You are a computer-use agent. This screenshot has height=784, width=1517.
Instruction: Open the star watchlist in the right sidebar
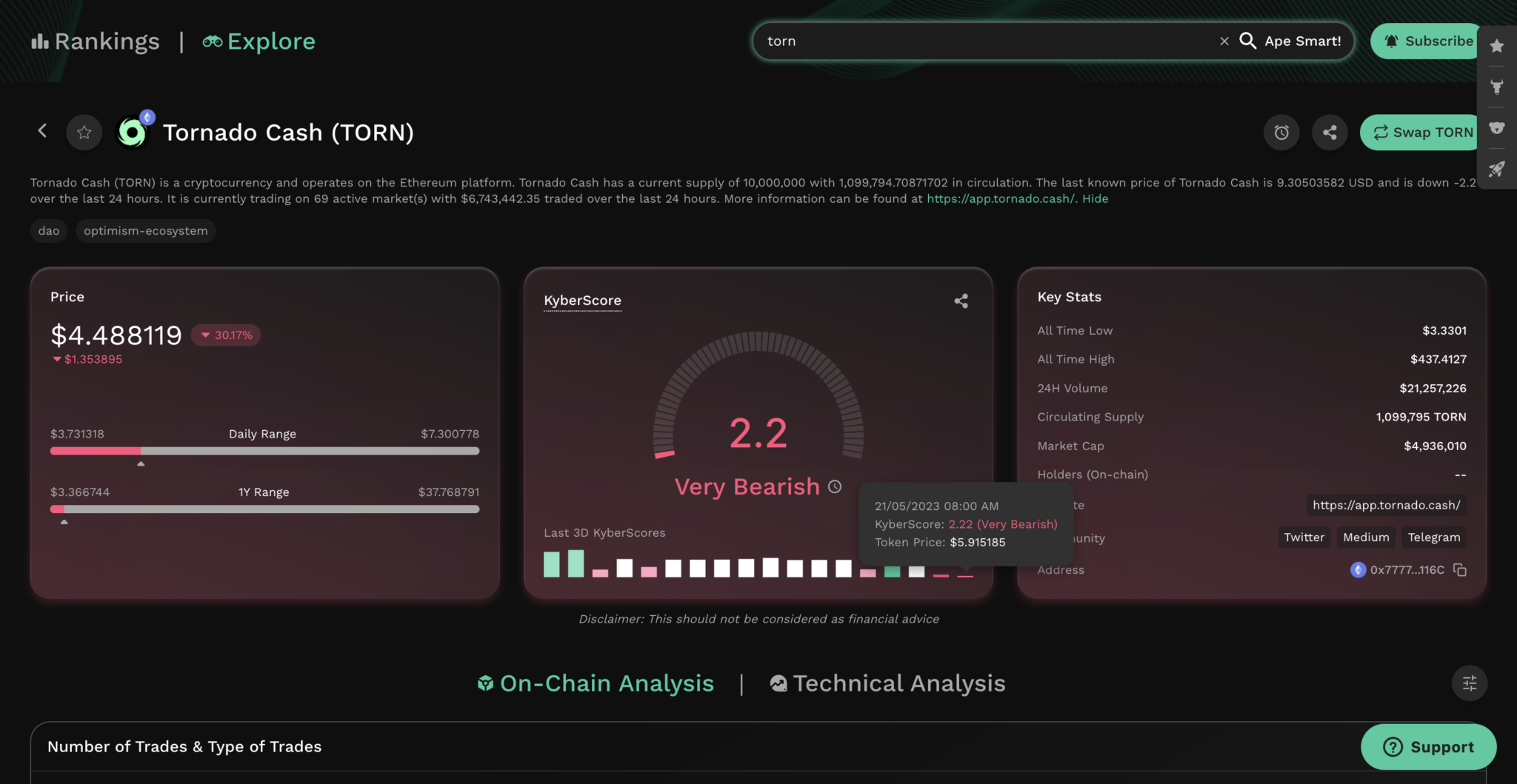point(1497,45)
